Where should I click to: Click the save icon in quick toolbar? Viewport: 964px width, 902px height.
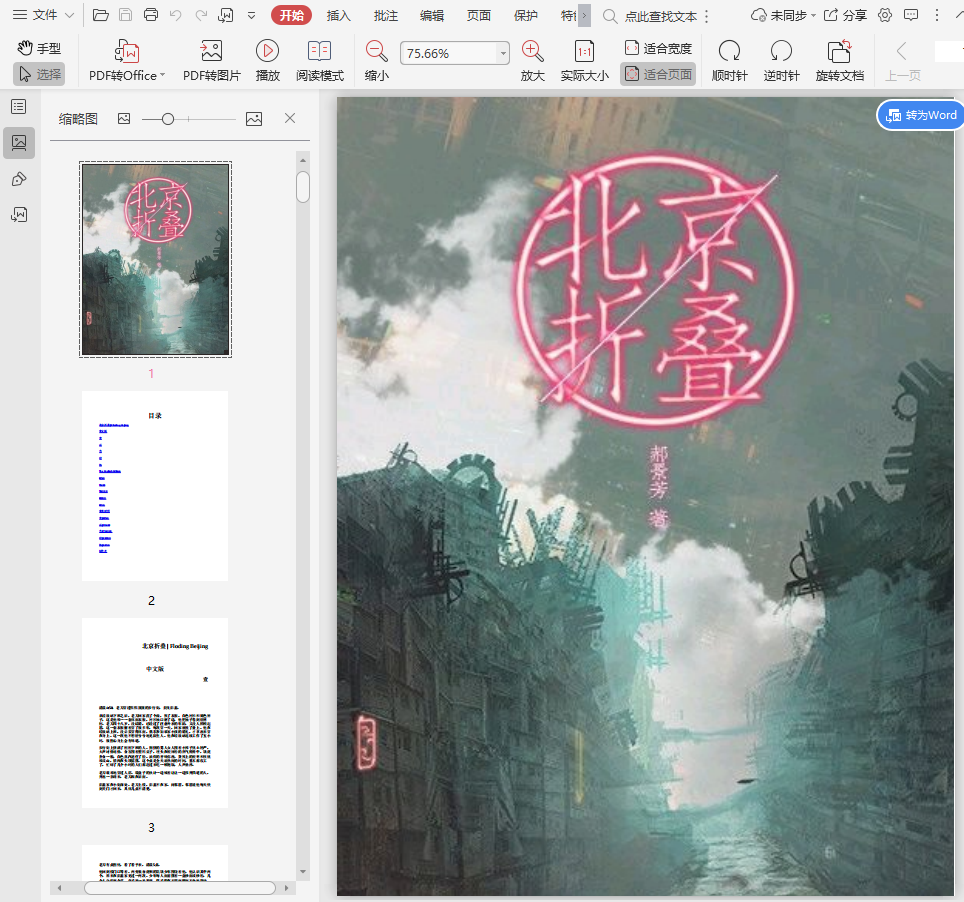(125, 15)
